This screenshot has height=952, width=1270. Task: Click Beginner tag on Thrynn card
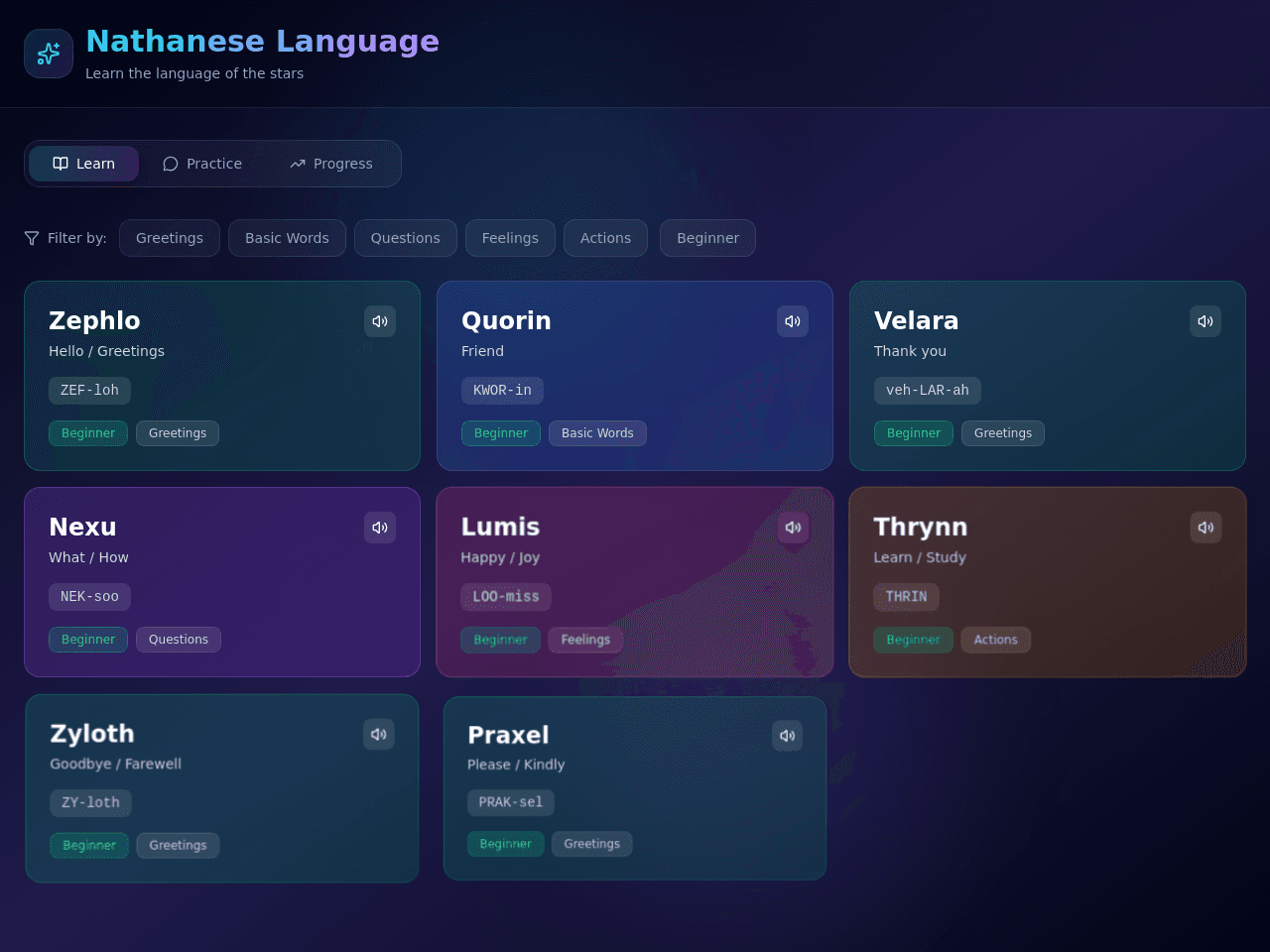point(913,640)
